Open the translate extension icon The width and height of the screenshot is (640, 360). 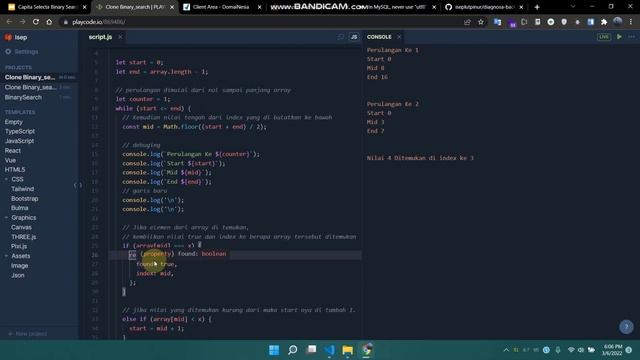point(497,22)
